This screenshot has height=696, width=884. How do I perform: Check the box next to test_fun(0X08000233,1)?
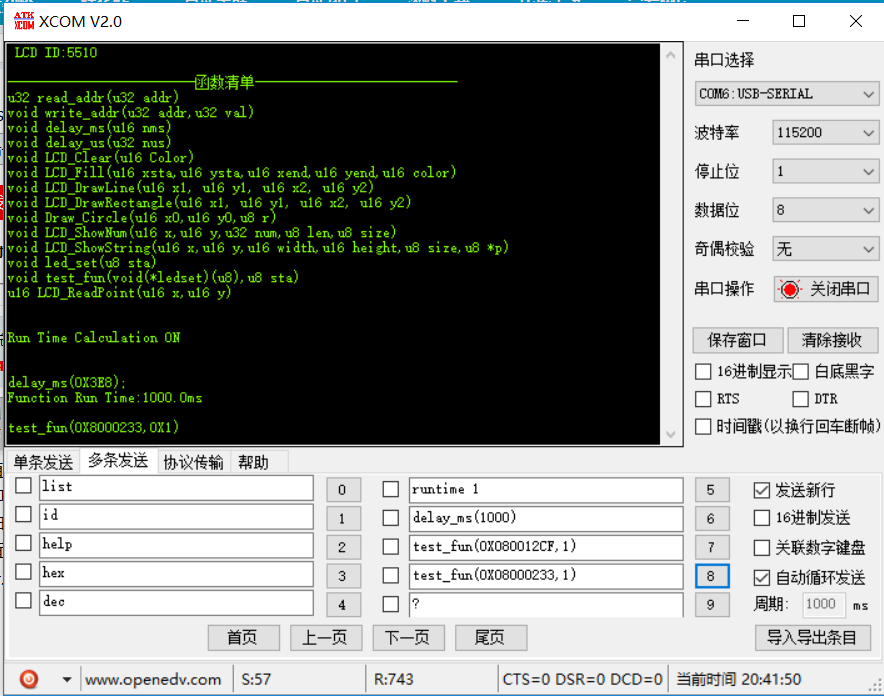pos(391,575)
